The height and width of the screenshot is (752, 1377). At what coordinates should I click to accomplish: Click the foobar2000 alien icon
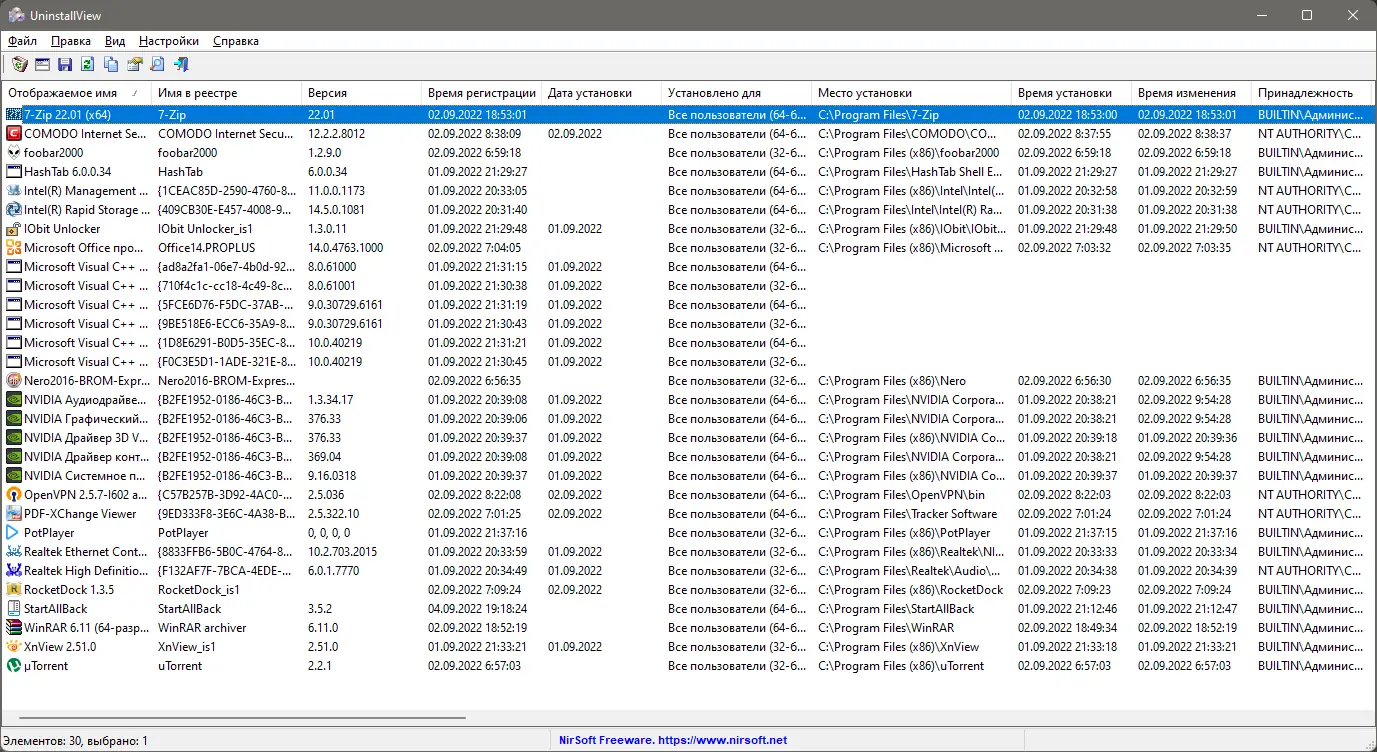[x=14, y=153]
